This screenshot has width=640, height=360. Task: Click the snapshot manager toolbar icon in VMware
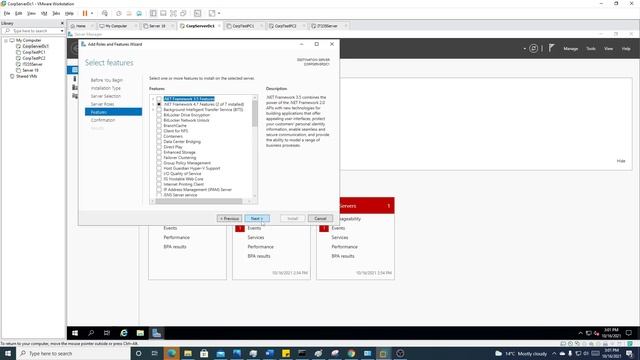tap(139, 13)
